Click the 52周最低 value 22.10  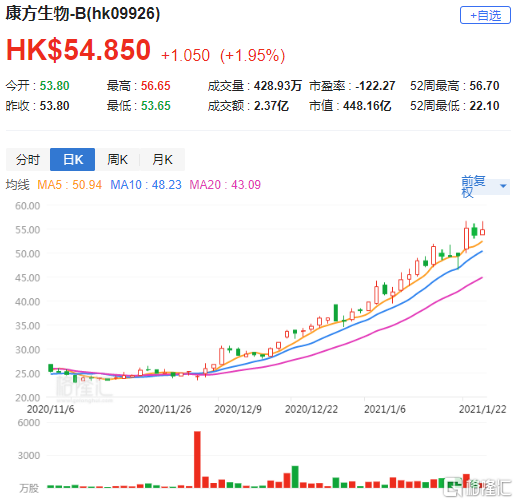click(x=484, y=106)
